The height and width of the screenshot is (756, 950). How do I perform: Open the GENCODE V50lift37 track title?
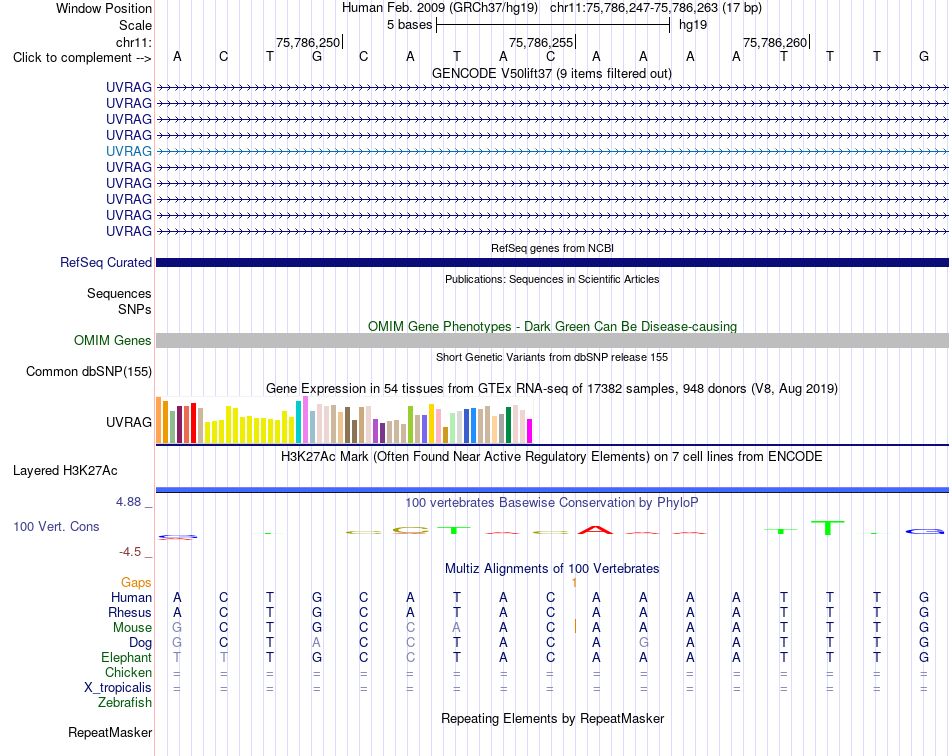tap(552, 73)
